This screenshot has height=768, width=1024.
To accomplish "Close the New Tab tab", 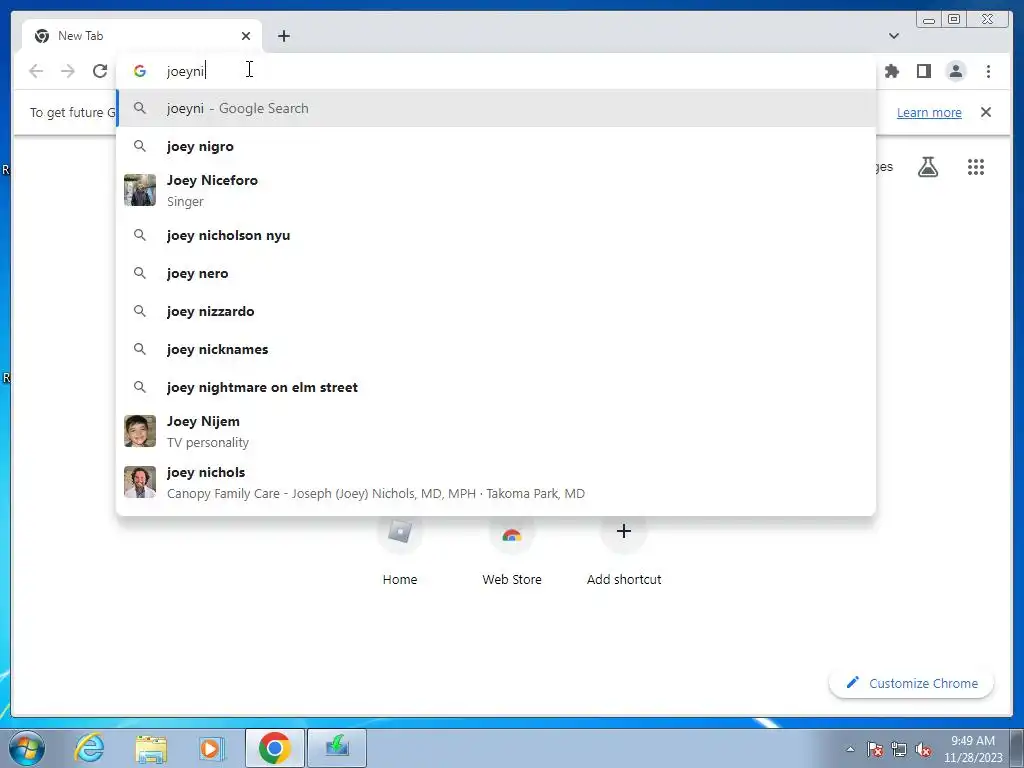I will (246, 36).
